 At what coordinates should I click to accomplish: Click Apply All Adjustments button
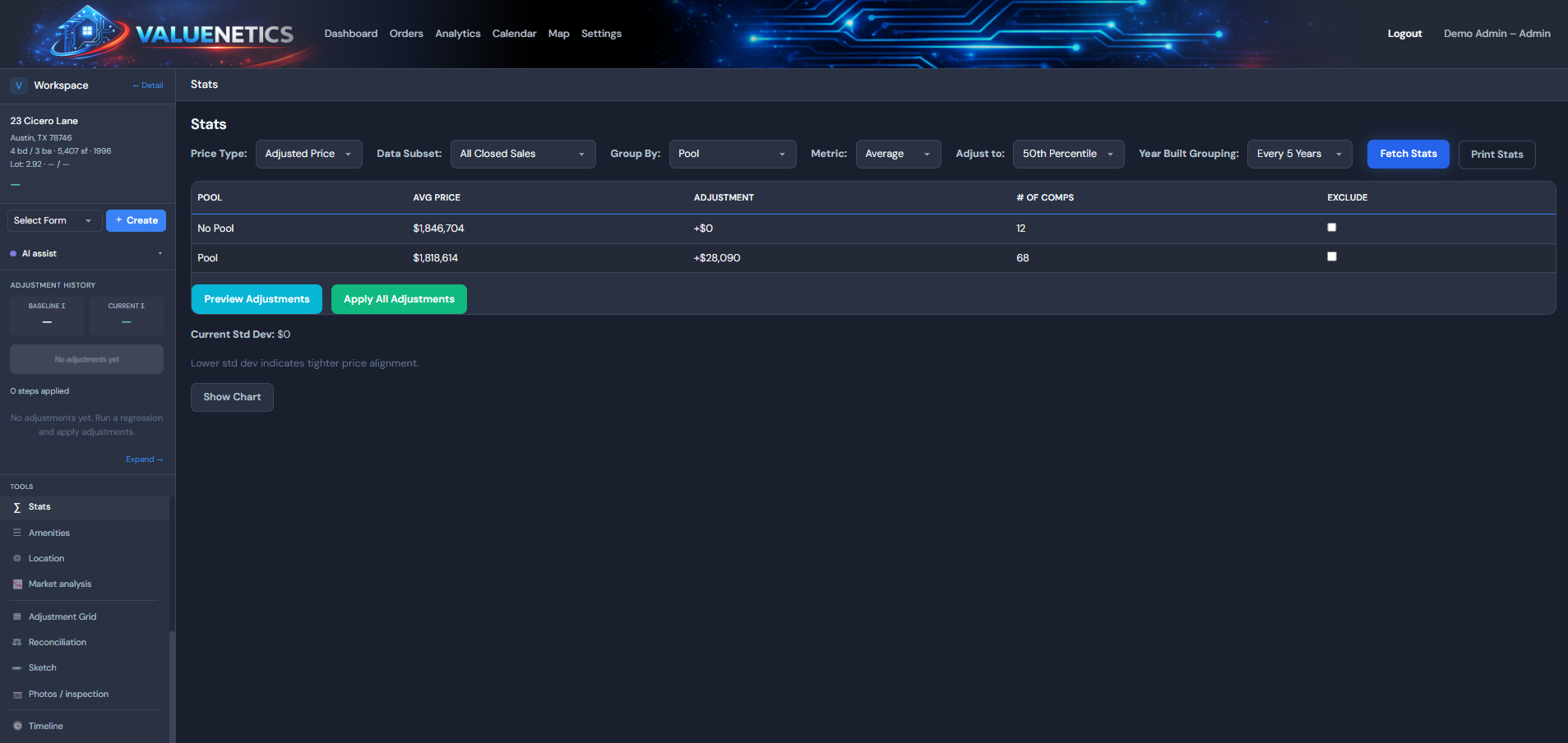399,299
